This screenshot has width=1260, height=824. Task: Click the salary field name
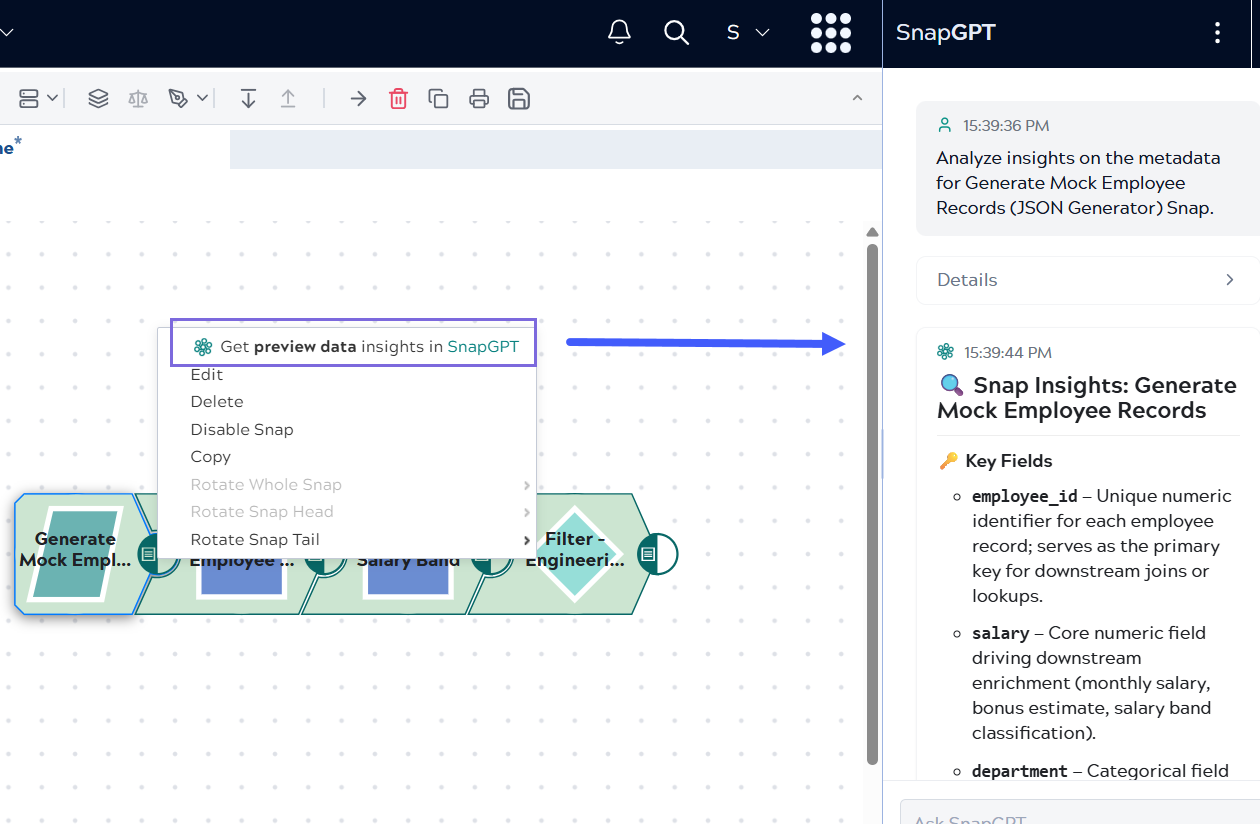coord(1000,633)
